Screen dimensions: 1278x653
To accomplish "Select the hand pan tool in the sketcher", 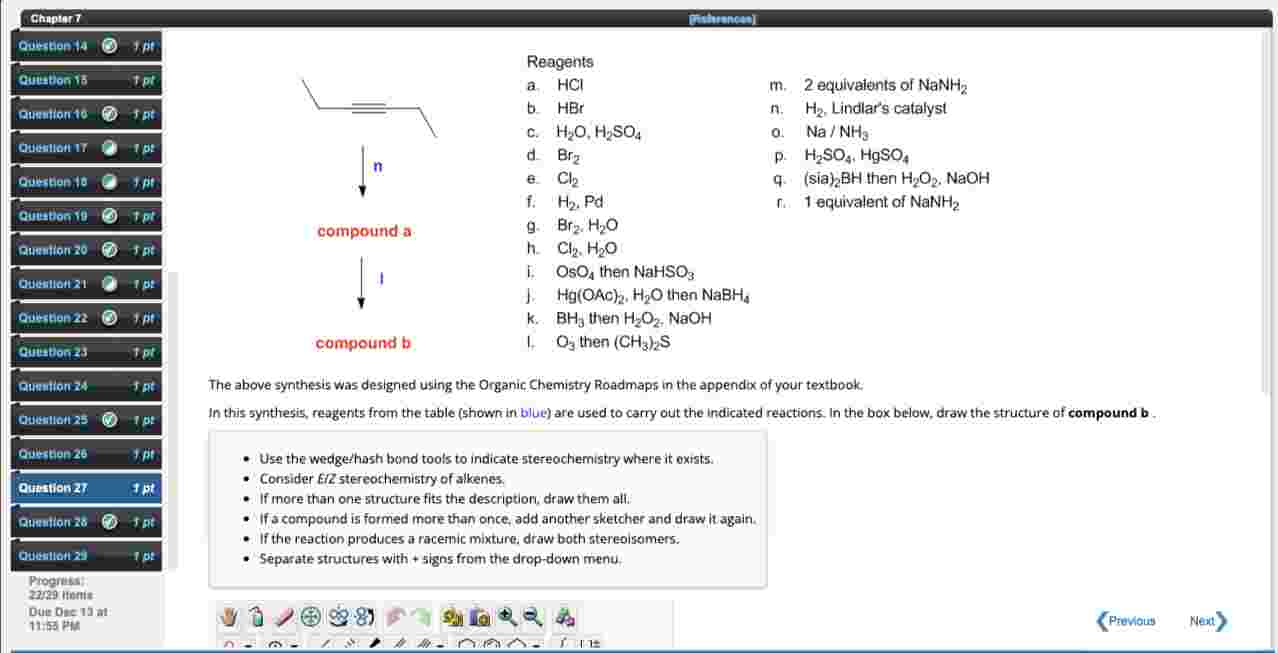I will point(228,618).
